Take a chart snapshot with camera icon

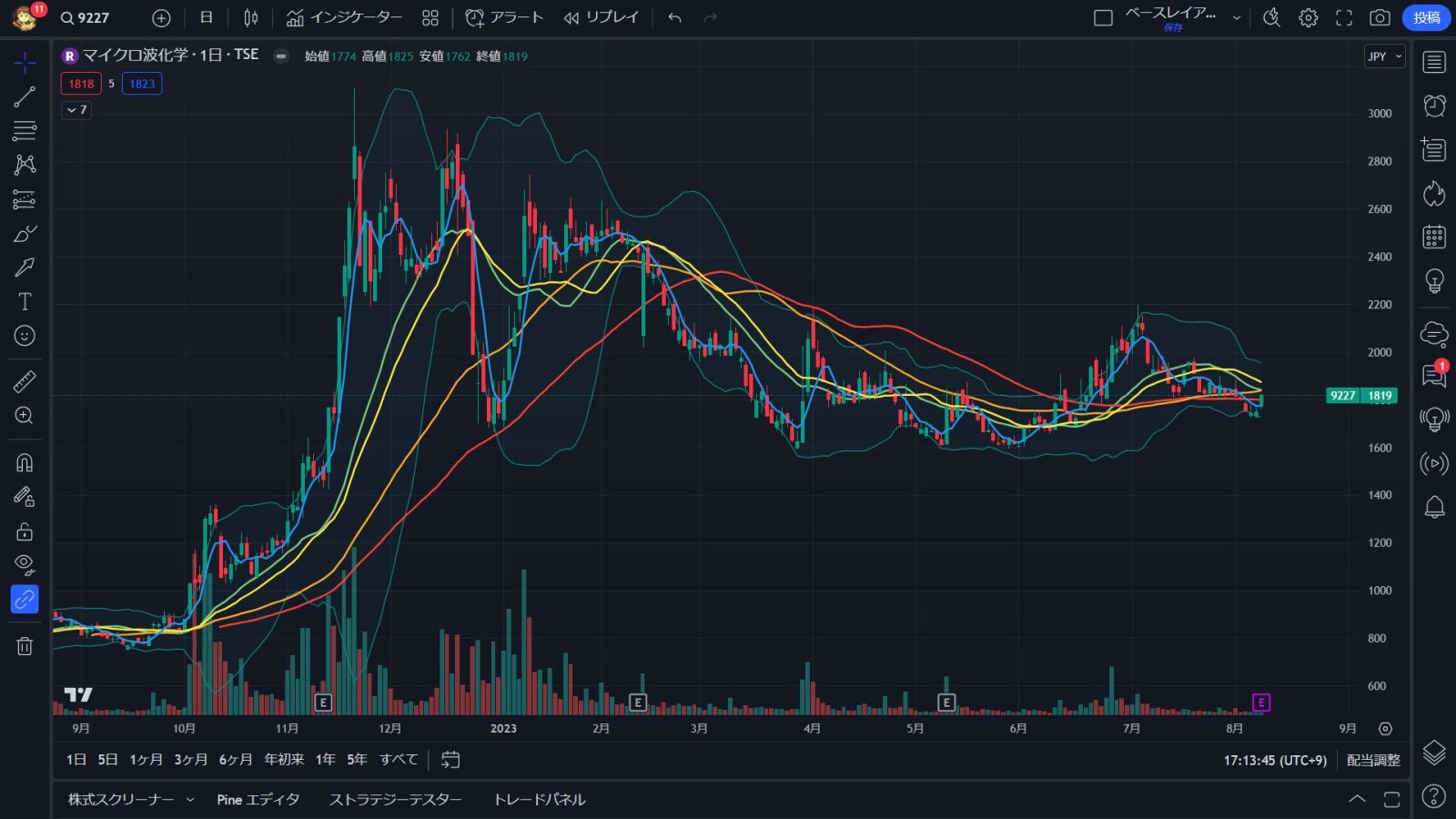[x=1380, y=17]
